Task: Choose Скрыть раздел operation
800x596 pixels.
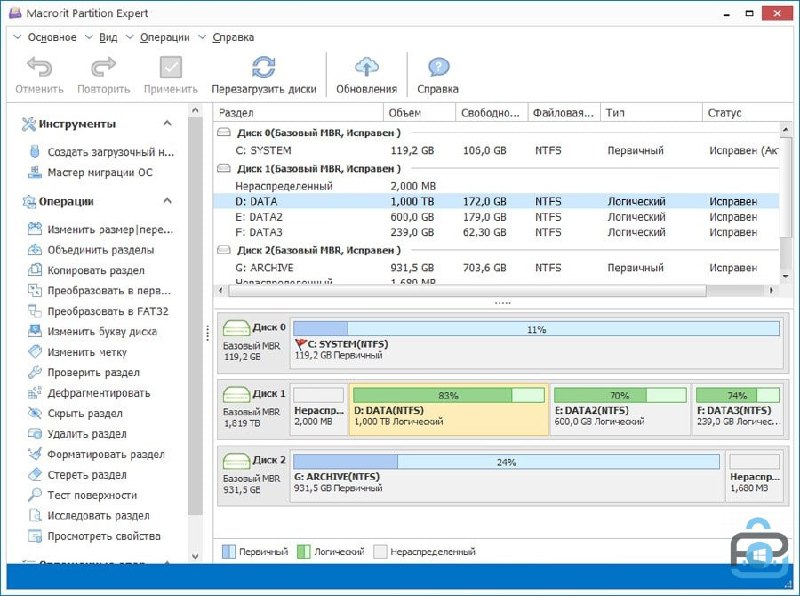Action: pos(76,413)
